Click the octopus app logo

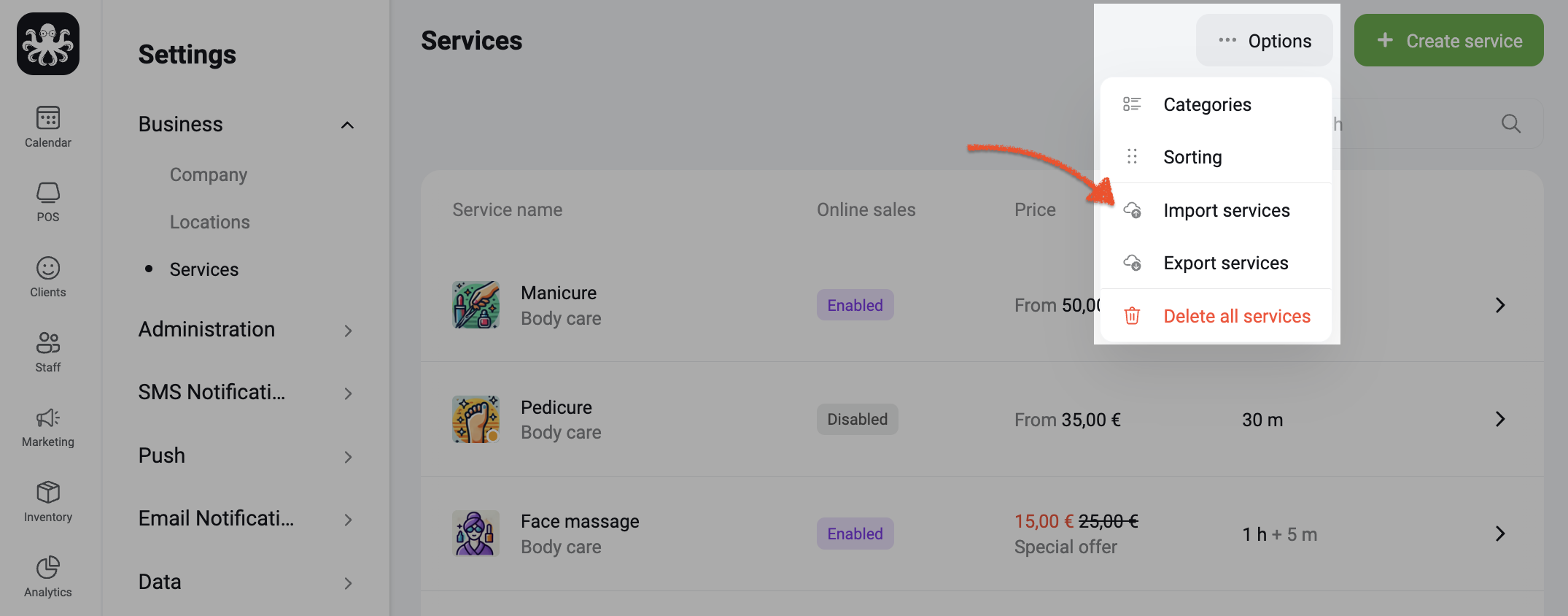(x=48, y=44)
